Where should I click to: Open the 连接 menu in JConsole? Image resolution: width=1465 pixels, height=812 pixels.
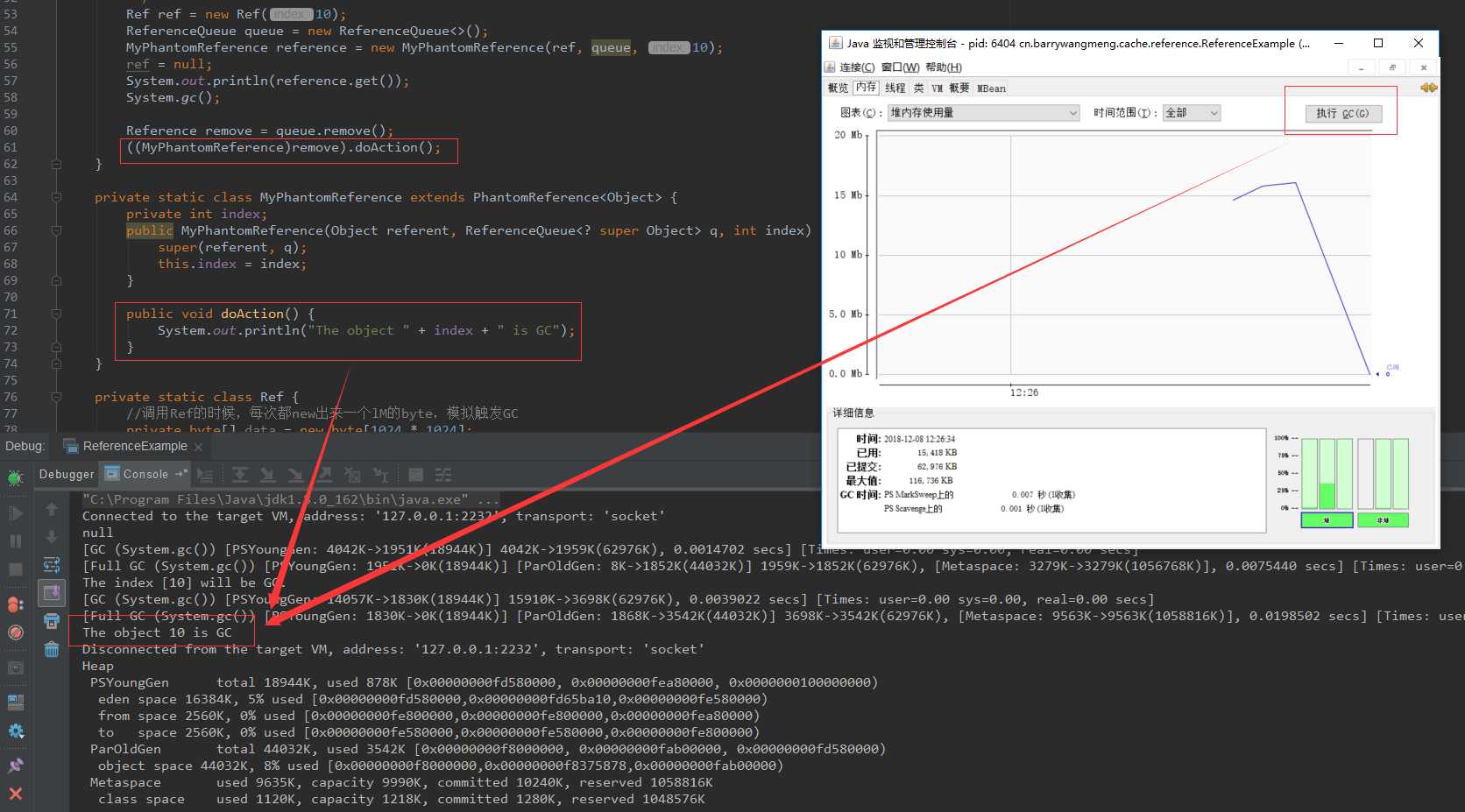pyautogui.click(x=857, y=67)
